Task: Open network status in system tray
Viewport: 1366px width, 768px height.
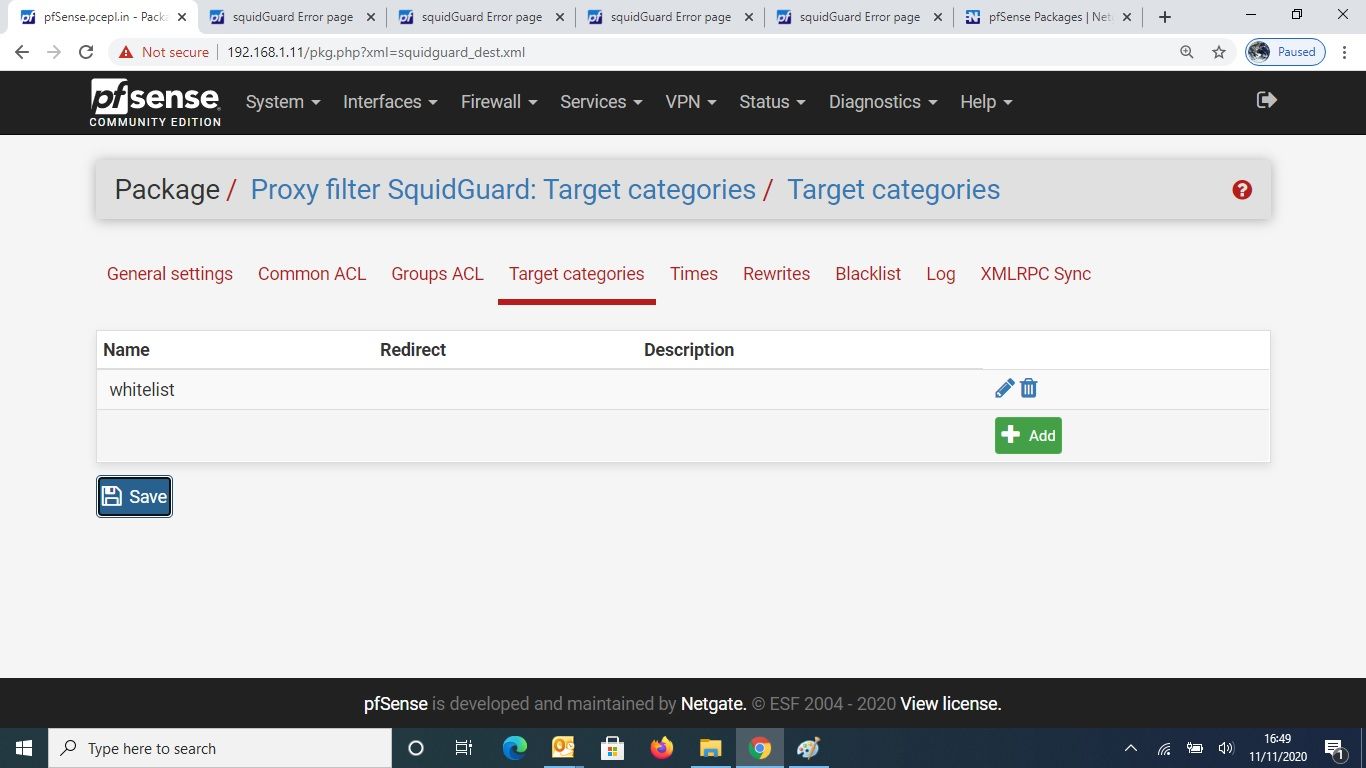Action: (x=1164, y=748)
